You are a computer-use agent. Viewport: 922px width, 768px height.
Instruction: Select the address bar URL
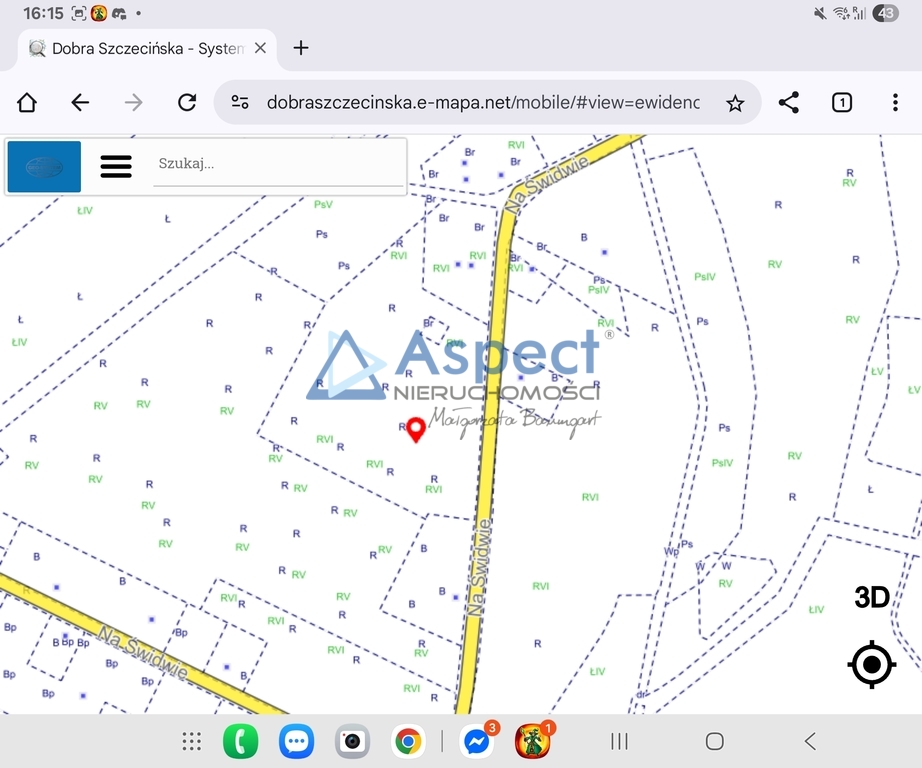[483, 103]
